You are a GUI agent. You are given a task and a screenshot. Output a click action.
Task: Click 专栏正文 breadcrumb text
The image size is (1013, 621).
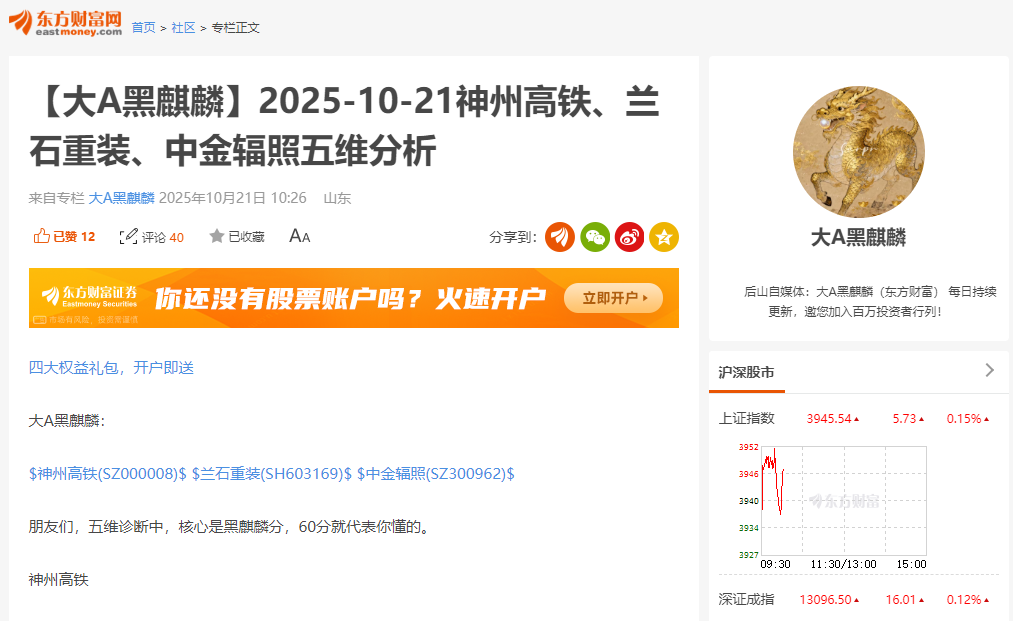click(x=236, y=28)
